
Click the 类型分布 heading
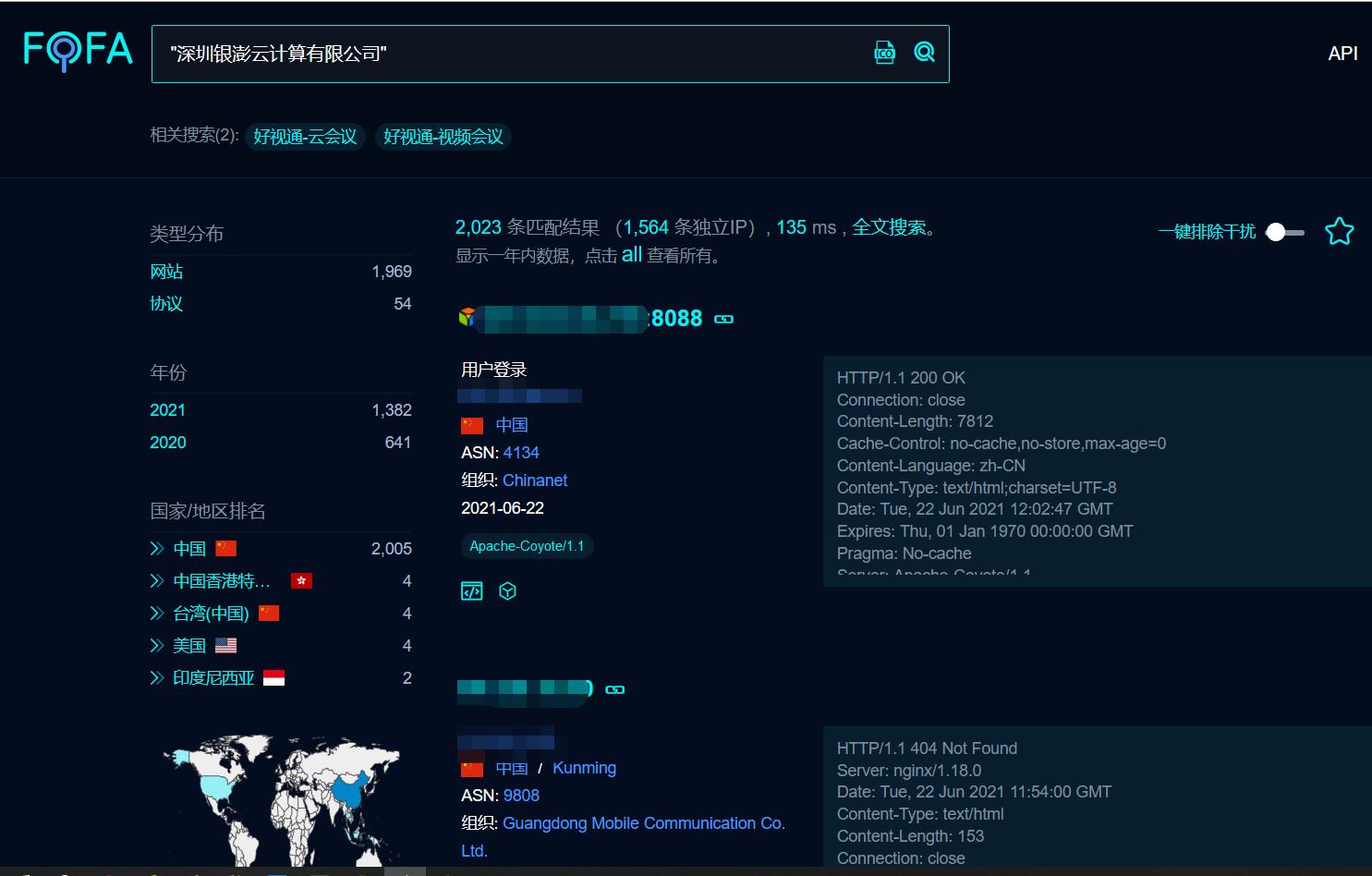tap(187, 234)
